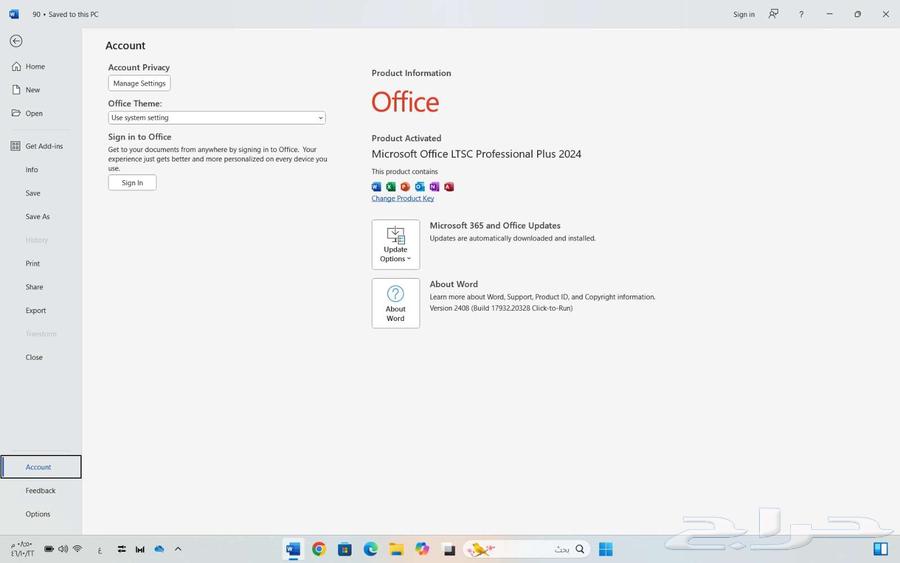Click the Sign In button under Sign in to Office
Viewport: 900px width, 563px height.
pos(132,183)
